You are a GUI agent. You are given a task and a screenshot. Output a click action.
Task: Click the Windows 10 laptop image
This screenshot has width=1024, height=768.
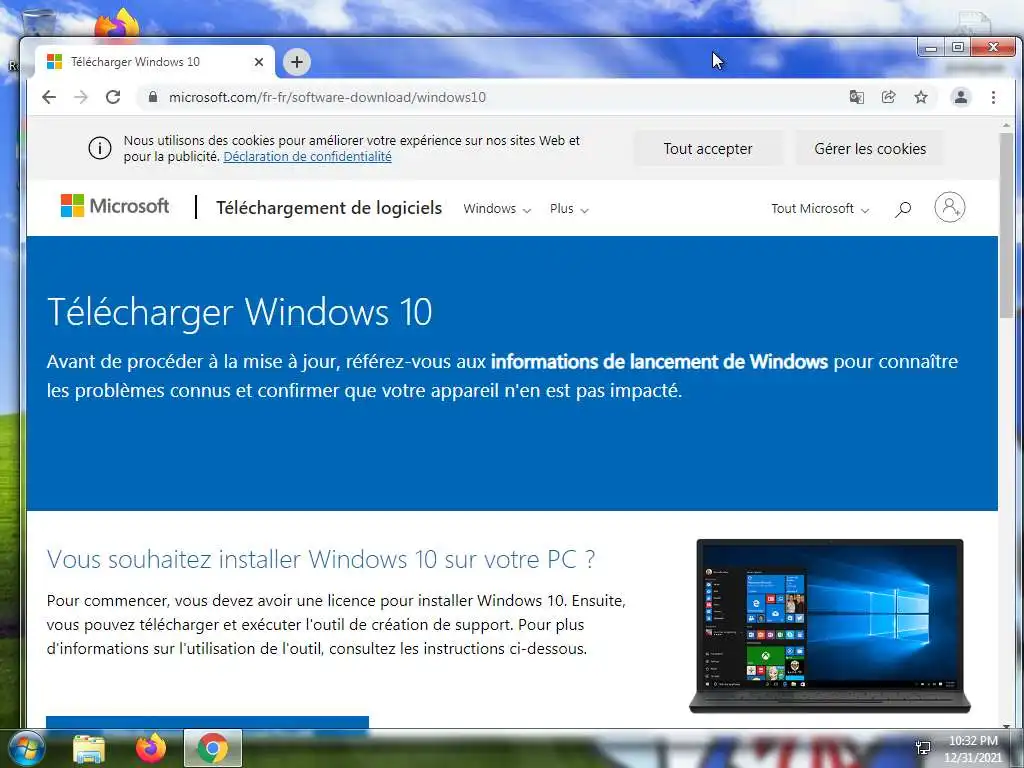pos(829,626)
